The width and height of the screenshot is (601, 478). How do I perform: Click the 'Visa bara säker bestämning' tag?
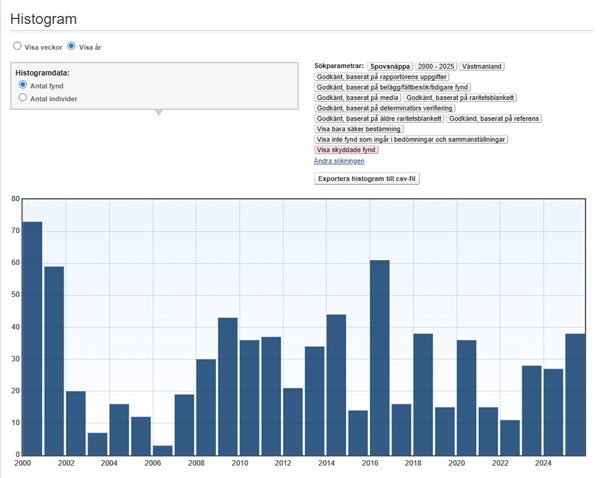359,129
